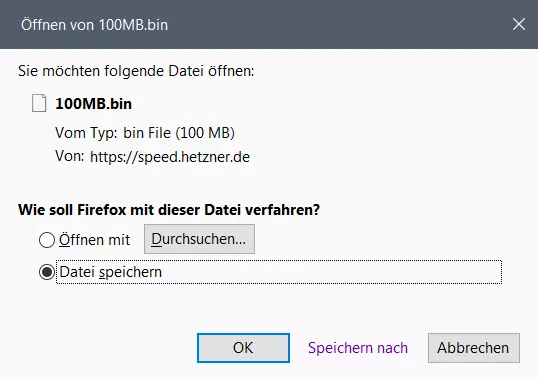Open the Durchsuchen... file browser button

[199, 239]
